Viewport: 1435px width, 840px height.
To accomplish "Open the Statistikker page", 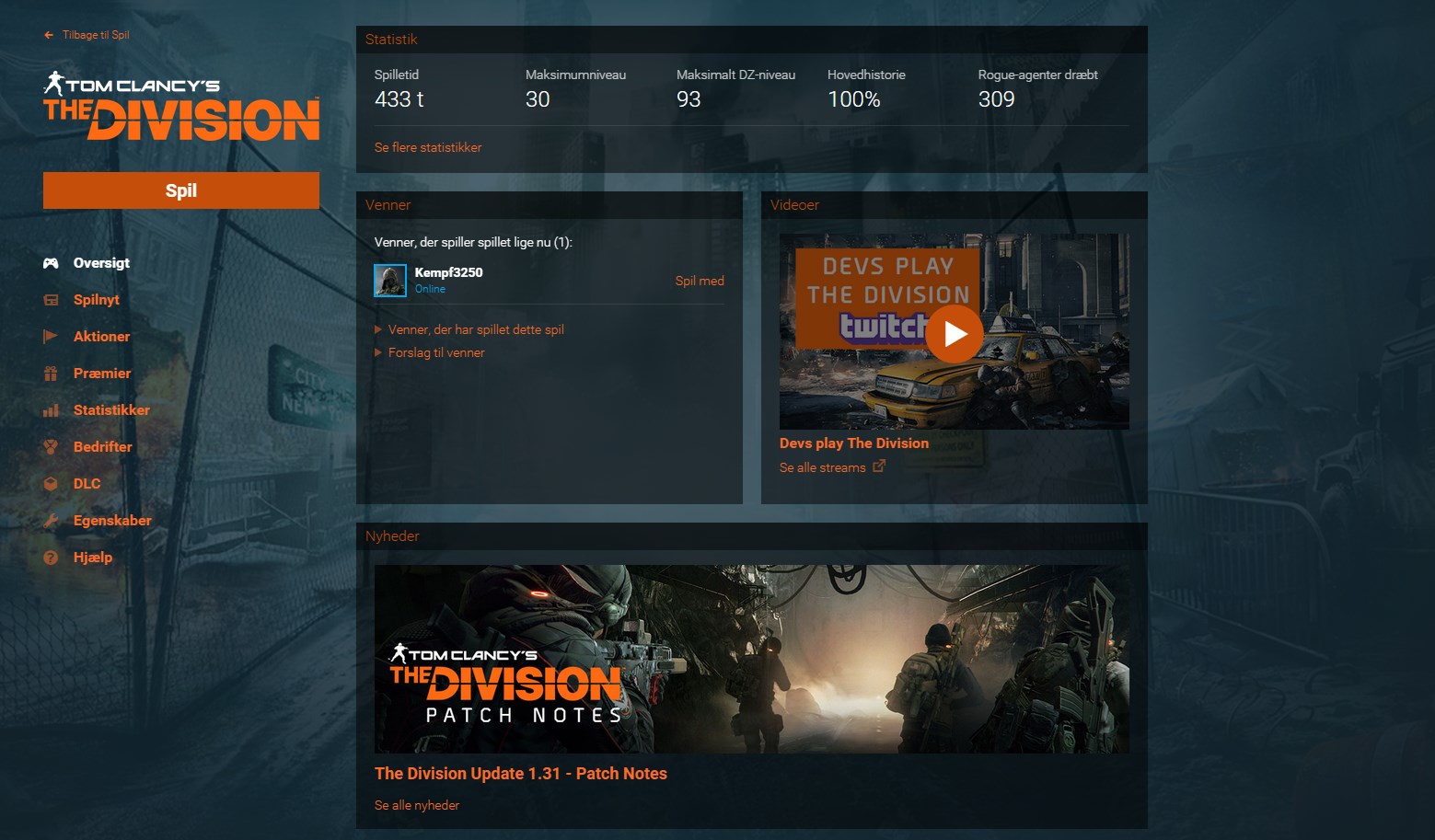I will (x=111, y=410).
